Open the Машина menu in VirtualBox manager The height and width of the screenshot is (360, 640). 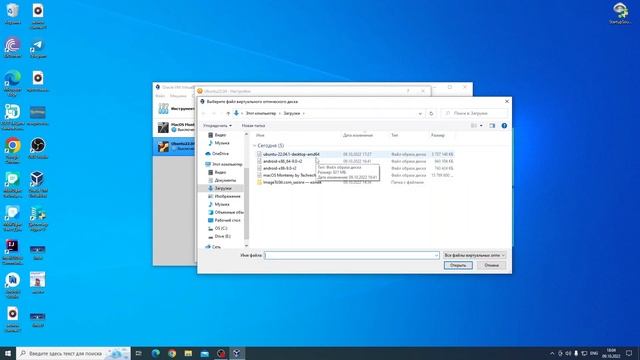tap(178, 96)
